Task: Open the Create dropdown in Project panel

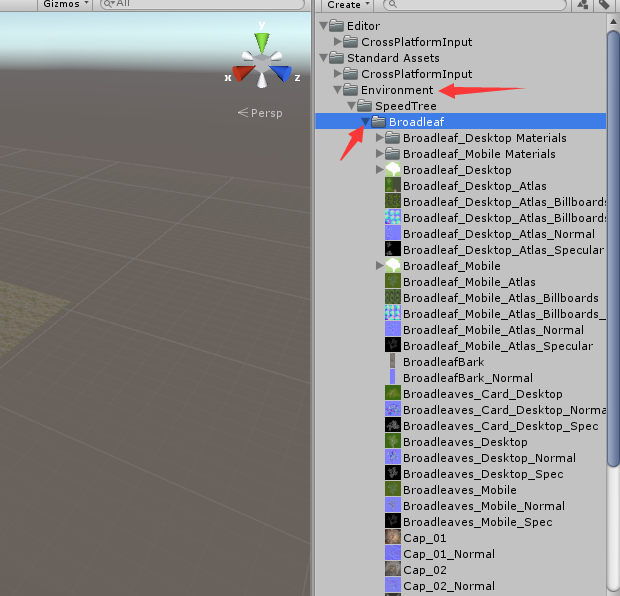Action: (348, 5)
